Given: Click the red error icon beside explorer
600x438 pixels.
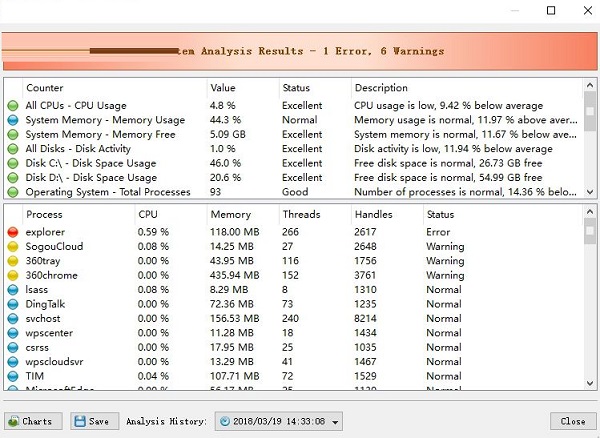Looking at the screenshot, I should pyautogui.click(x=13, y=232).
